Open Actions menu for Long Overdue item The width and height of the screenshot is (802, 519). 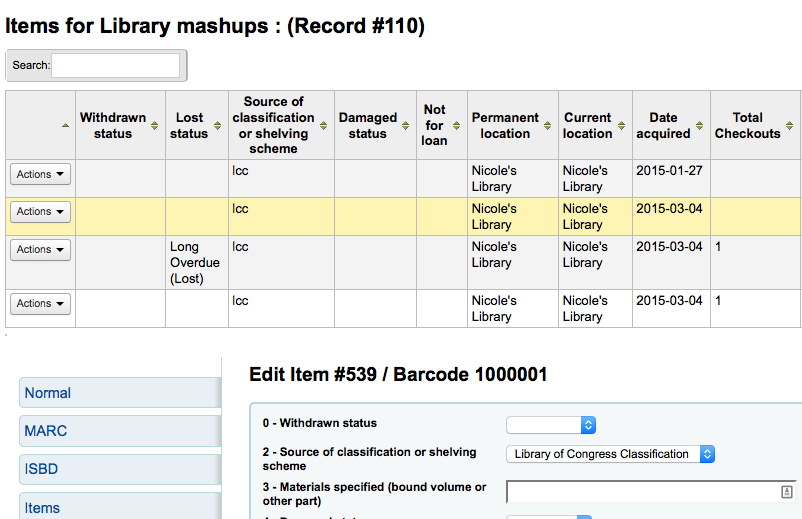(40, 250)
